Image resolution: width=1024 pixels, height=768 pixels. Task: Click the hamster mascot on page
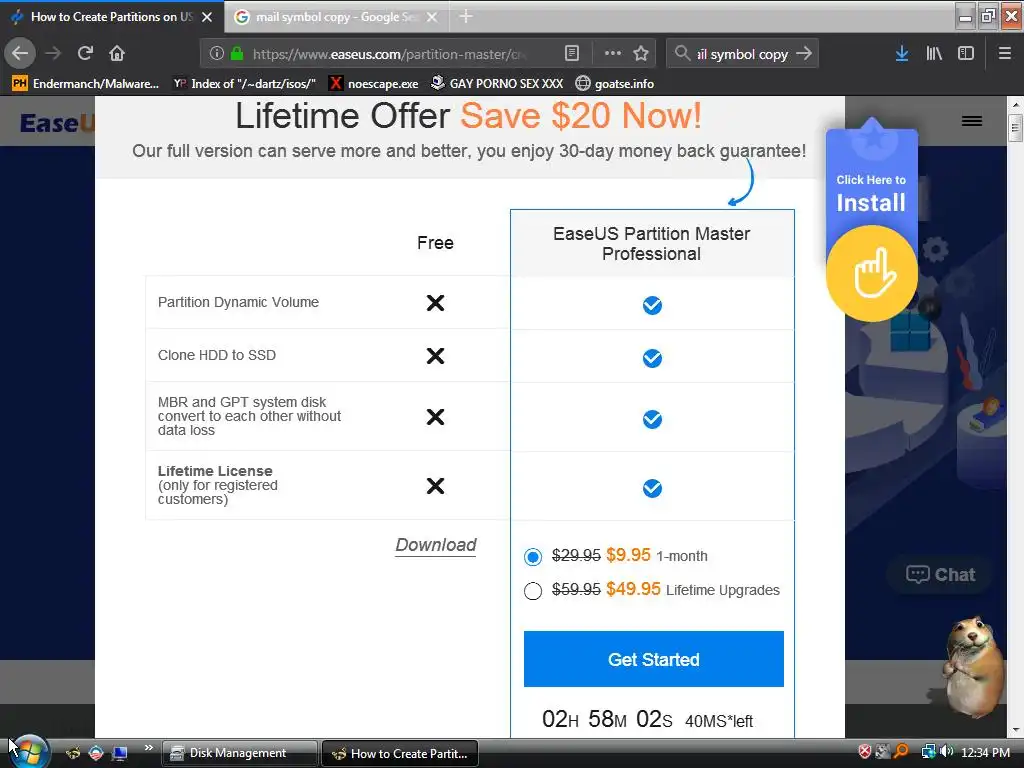(x=972, y=666)
